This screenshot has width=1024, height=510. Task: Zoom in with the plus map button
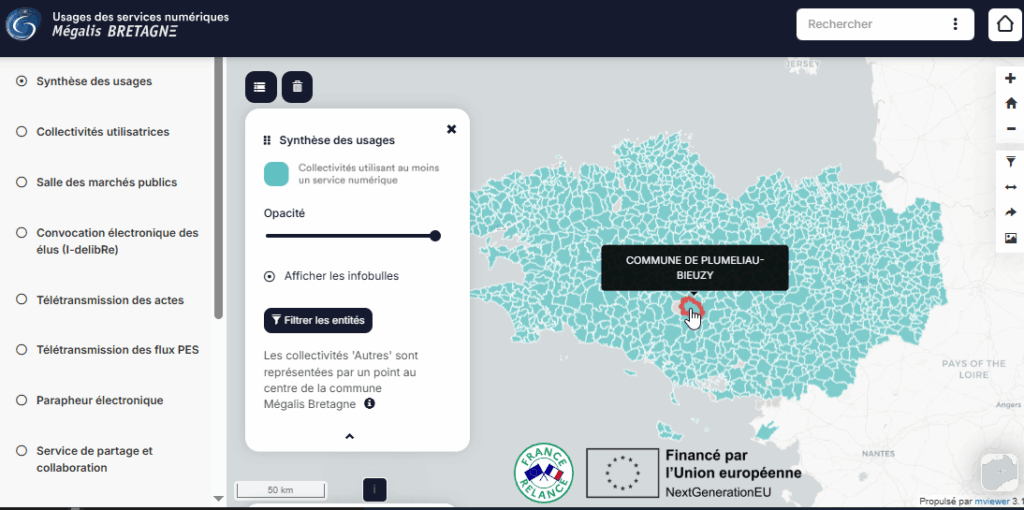click(x=1010, y=79)
